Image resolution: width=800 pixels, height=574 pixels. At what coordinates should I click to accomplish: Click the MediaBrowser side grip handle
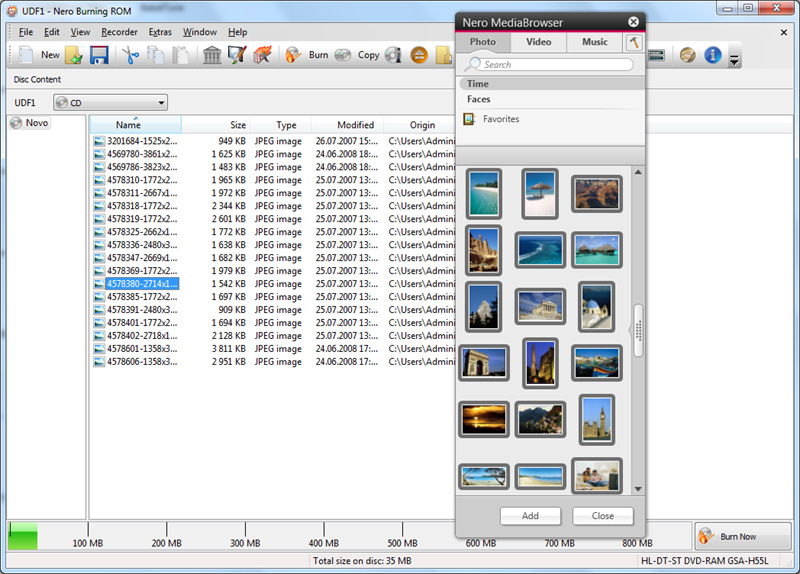click(x=638, y=331)
